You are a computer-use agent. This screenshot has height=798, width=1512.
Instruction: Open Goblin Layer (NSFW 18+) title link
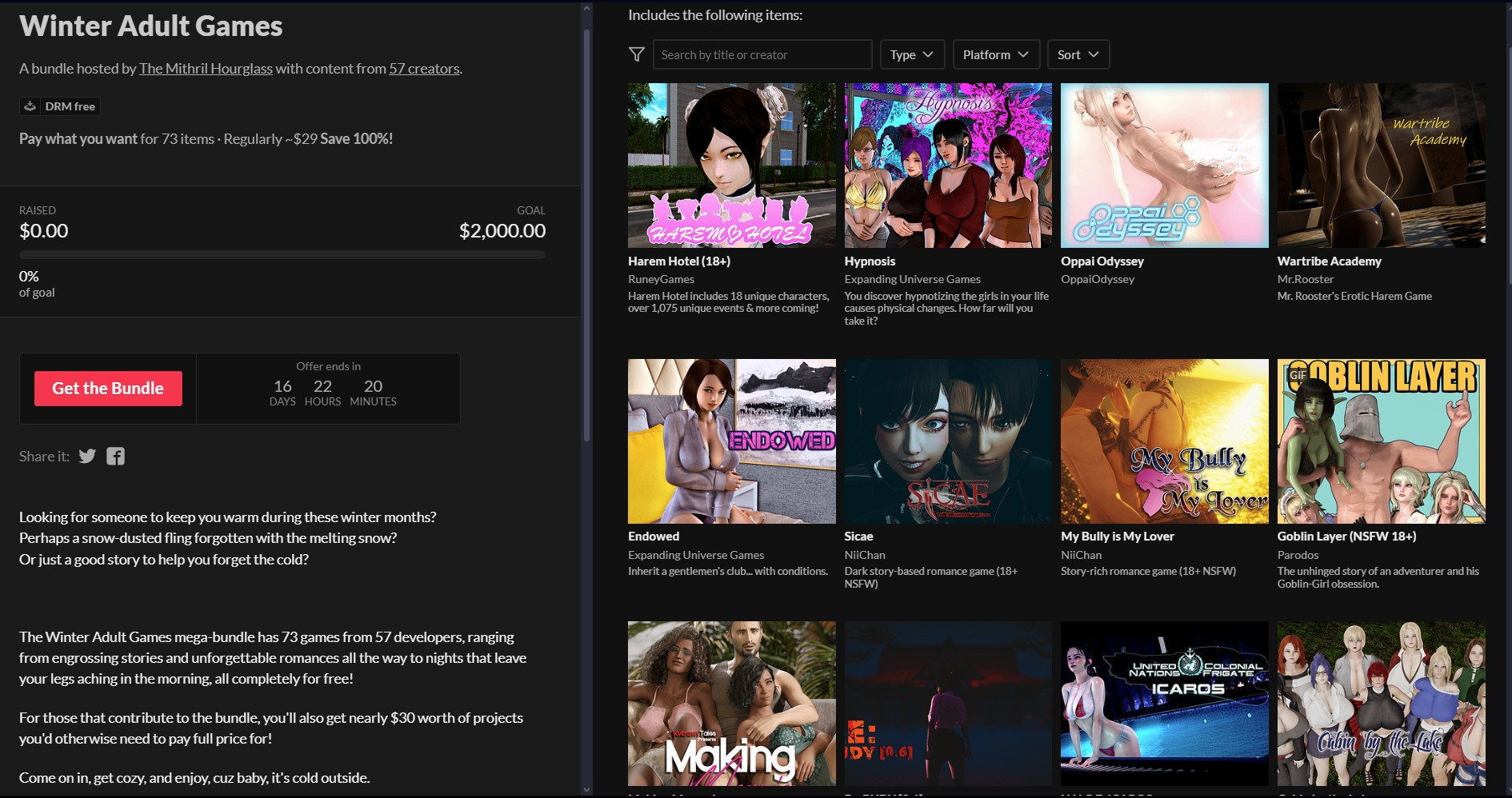click(1347, 537)
